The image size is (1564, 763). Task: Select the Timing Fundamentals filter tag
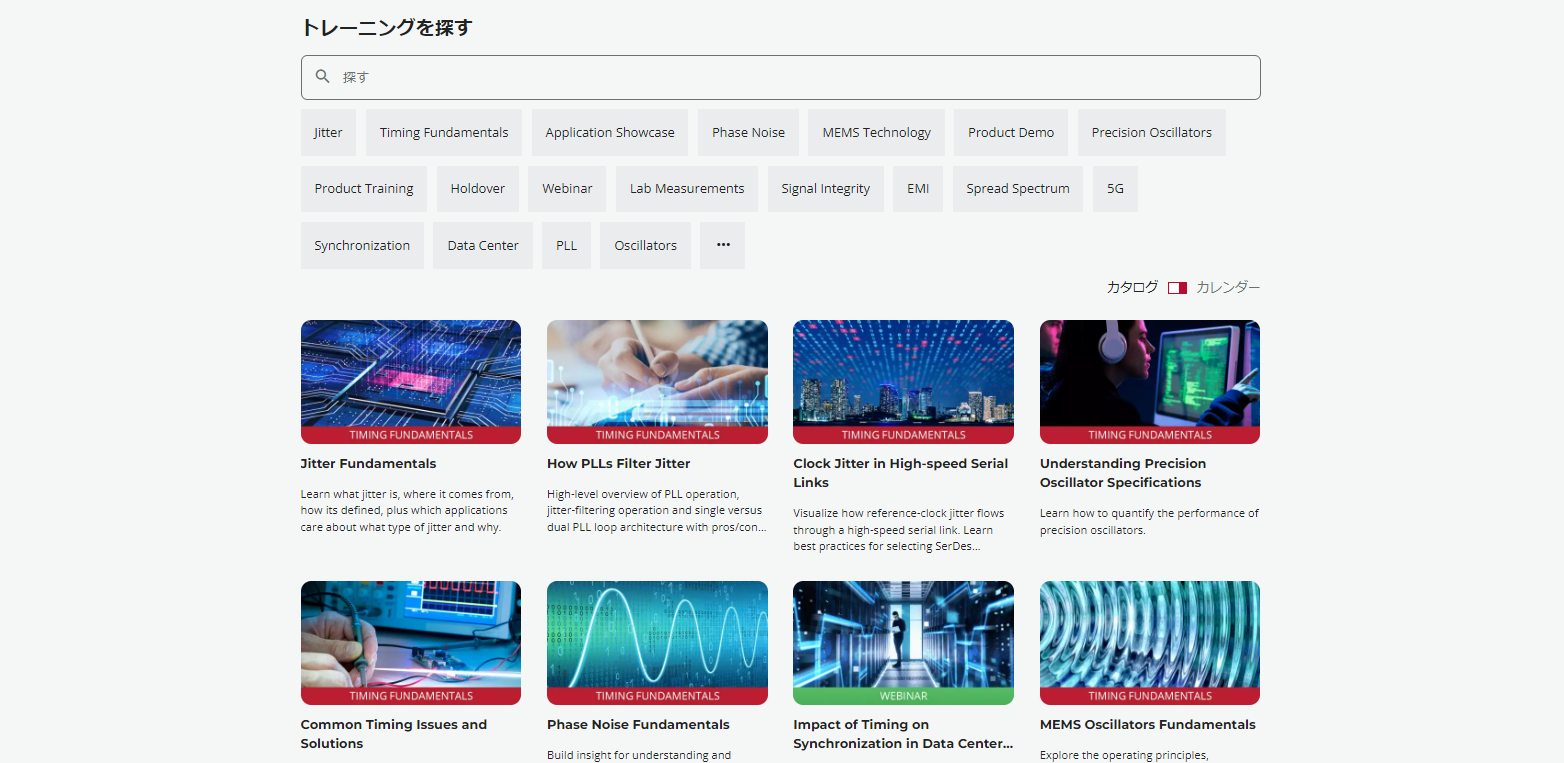click(443, 133)
